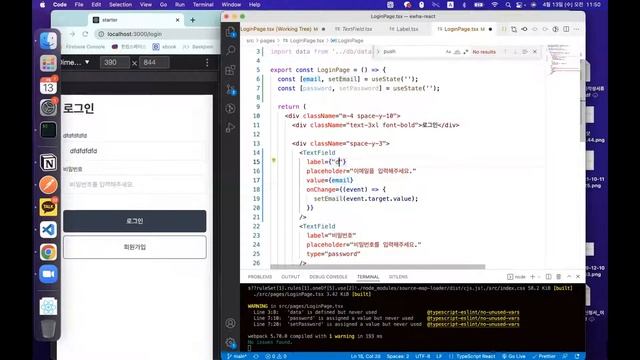Screen dimensions: 640x360
Task: Click Go Live in status bar
Action: point(514,356)
